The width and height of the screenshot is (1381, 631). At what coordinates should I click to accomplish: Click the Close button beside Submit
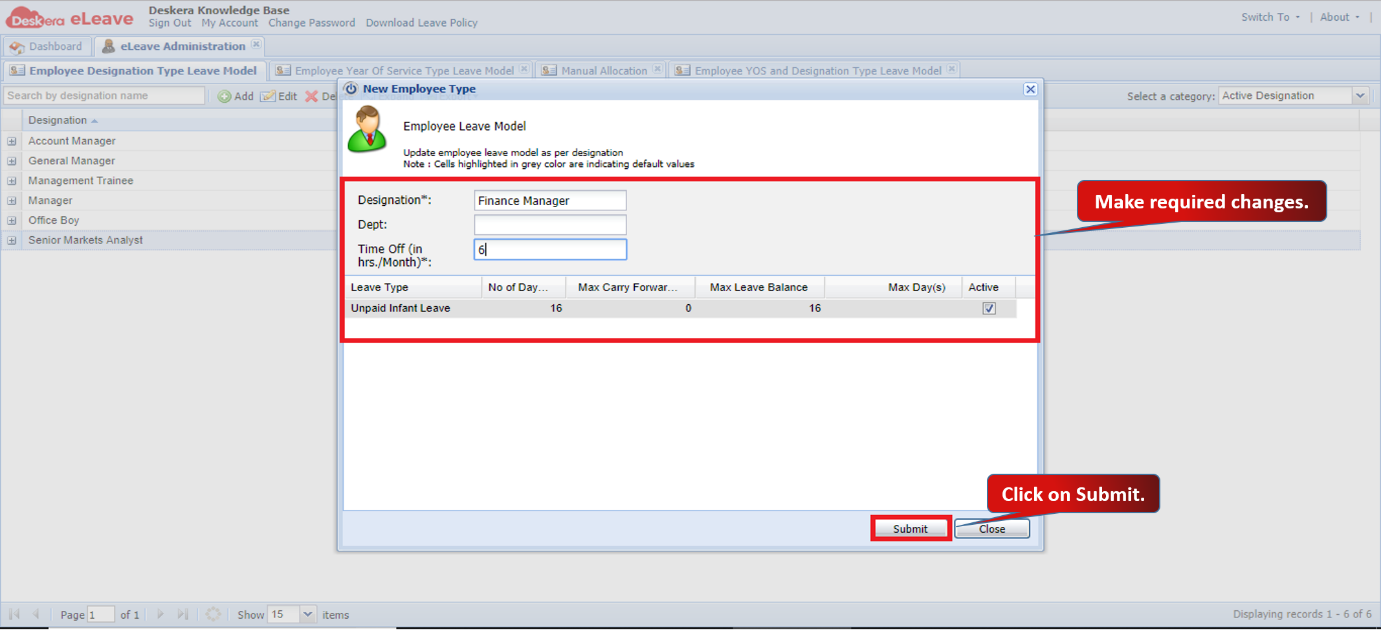click(x=992, y=529)
